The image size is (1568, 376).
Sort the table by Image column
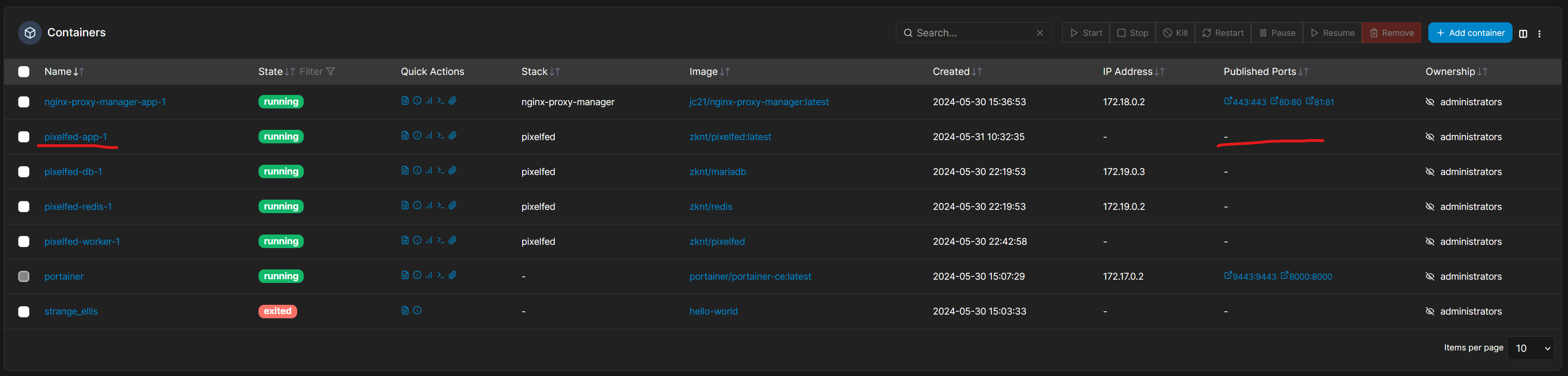709,72
